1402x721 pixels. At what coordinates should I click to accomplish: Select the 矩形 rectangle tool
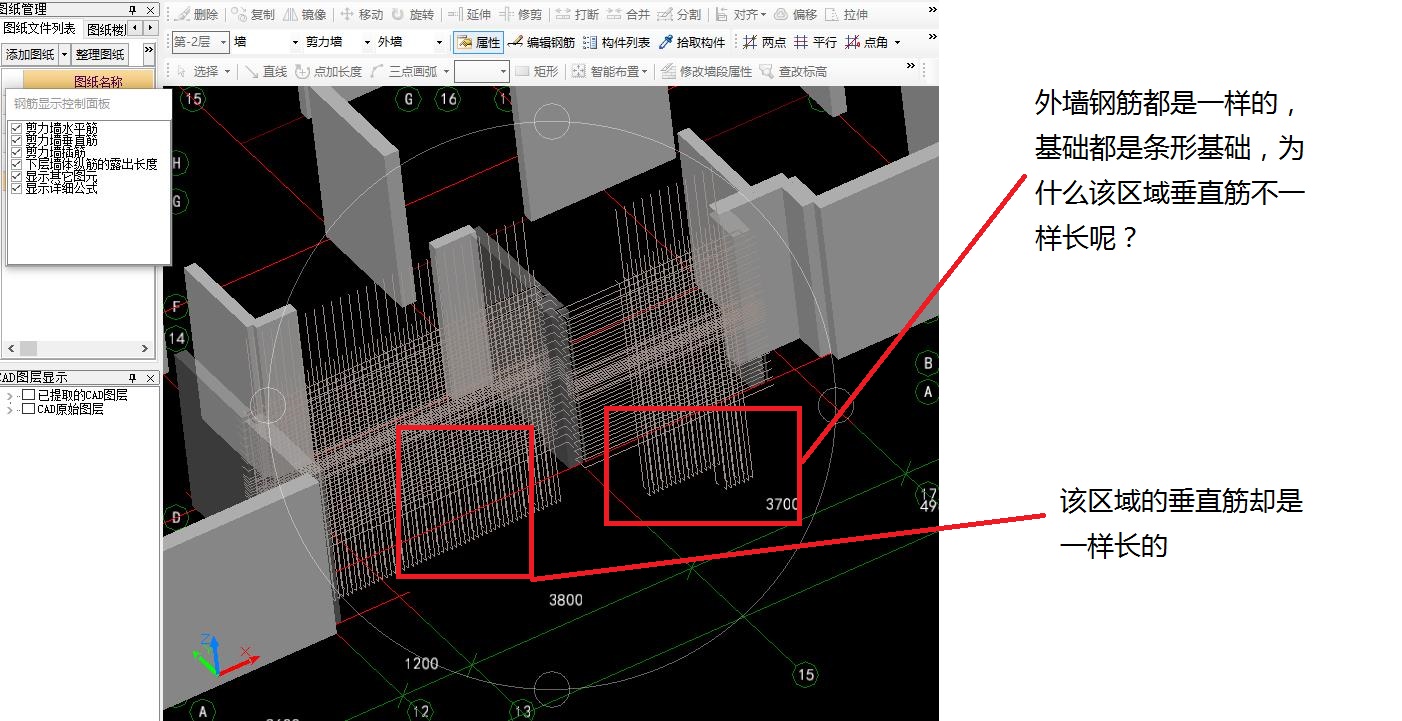pyautogui.click(x=537, y=71)
